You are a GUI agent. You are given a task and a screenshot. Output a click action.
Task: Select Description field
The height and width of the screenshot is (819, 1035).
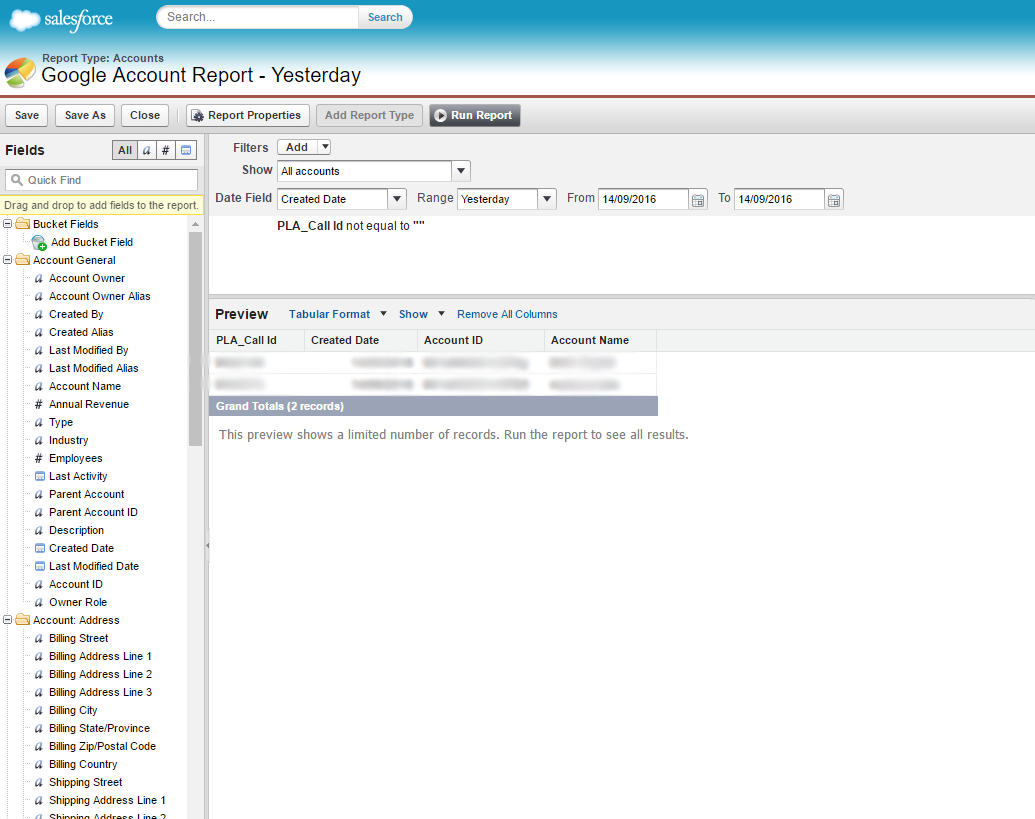(x=76, y=530)
